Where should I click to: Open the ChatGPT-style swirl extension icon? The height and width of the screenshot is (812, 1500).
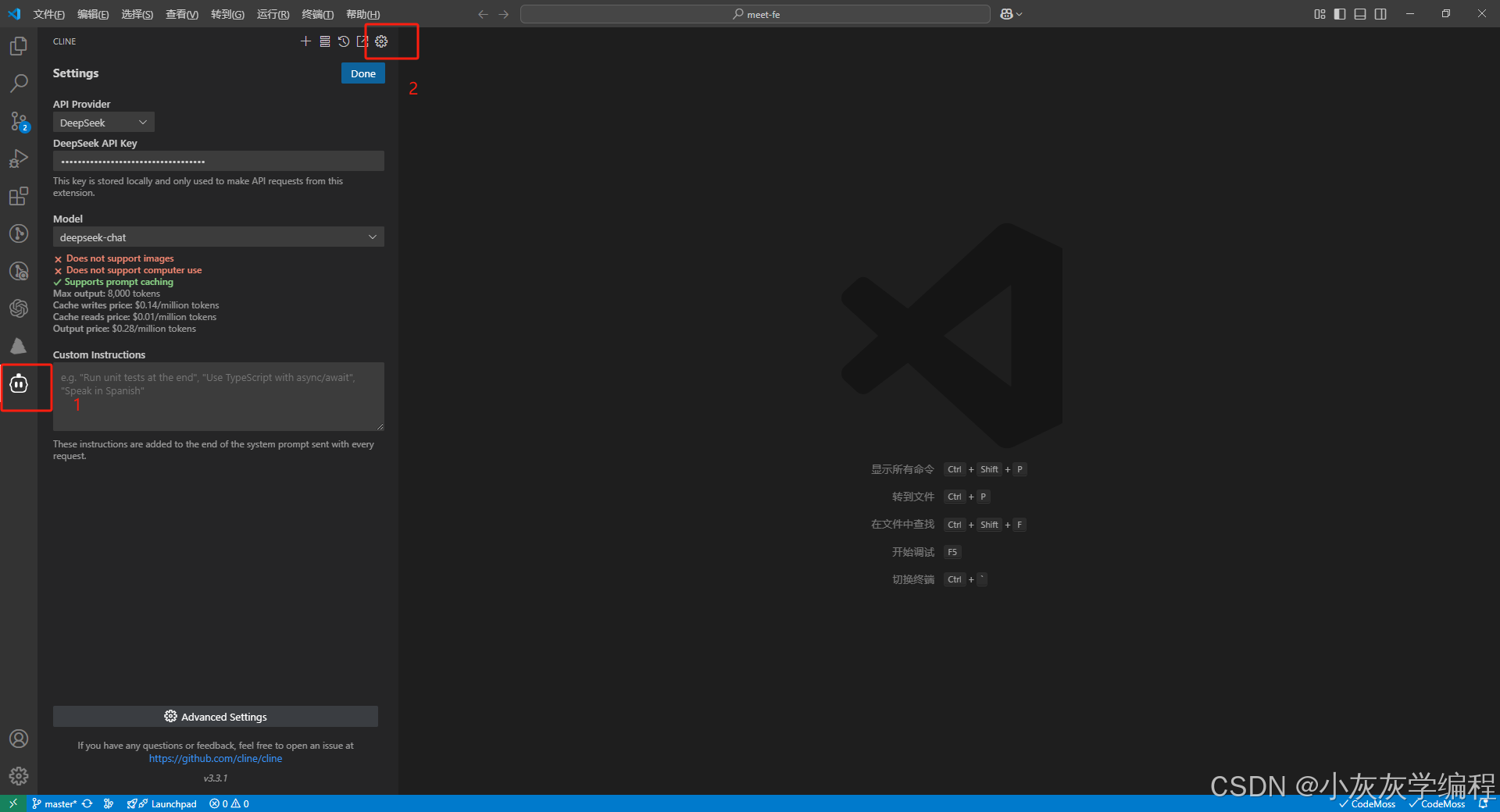coord(19,308)
